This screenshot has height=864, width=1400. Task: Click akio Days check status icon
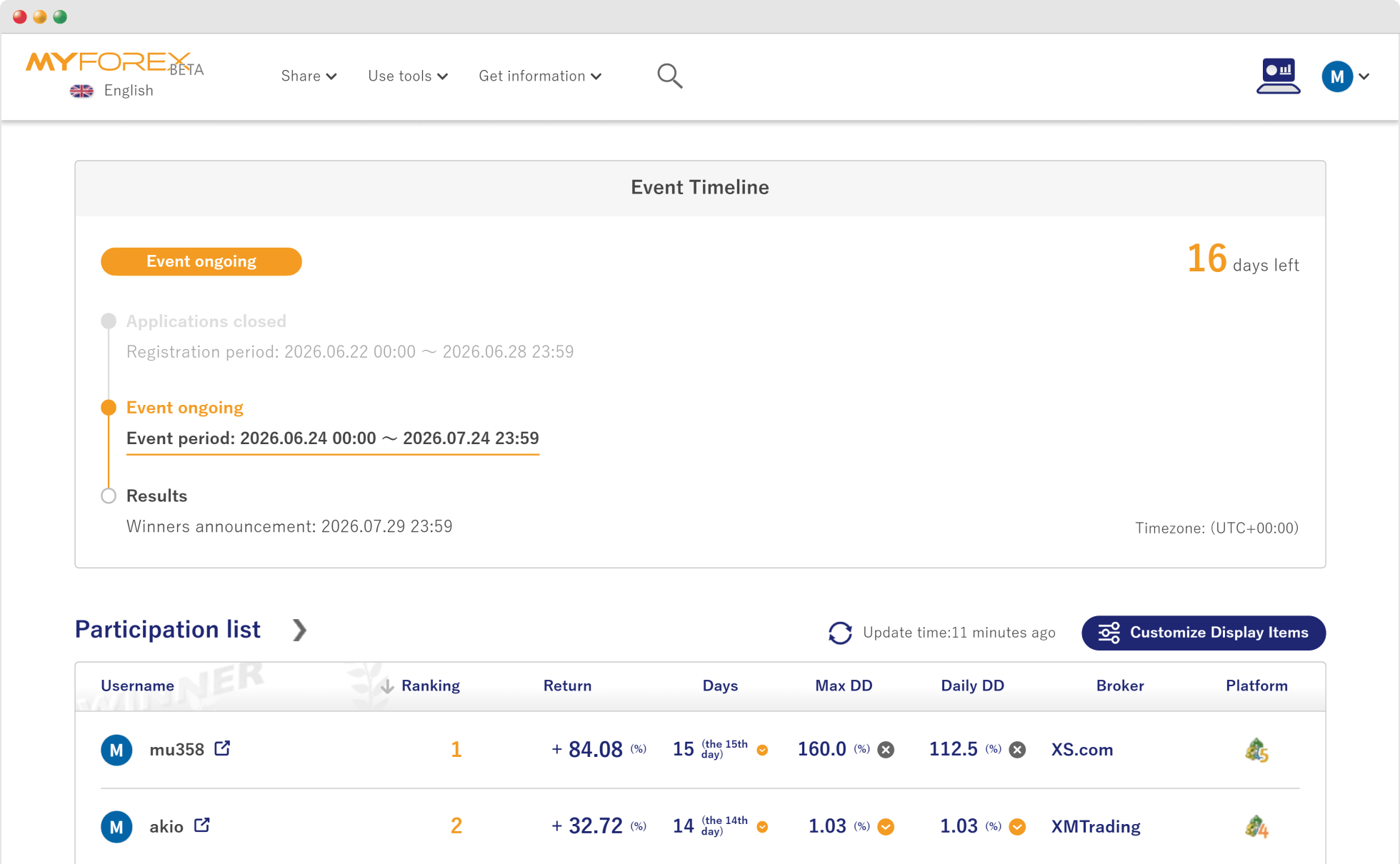[762, 827]
